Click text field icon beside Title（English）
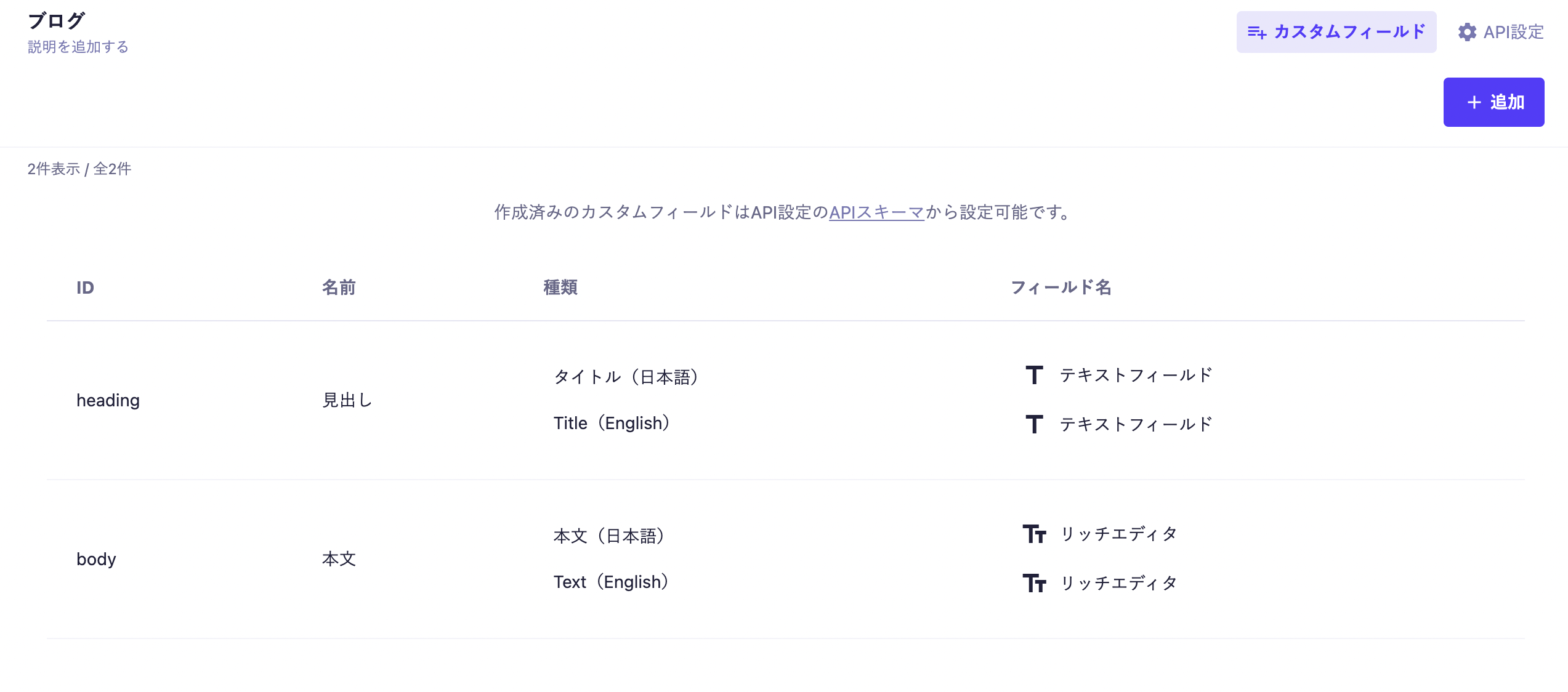1568x692 pixels. 1034,424
